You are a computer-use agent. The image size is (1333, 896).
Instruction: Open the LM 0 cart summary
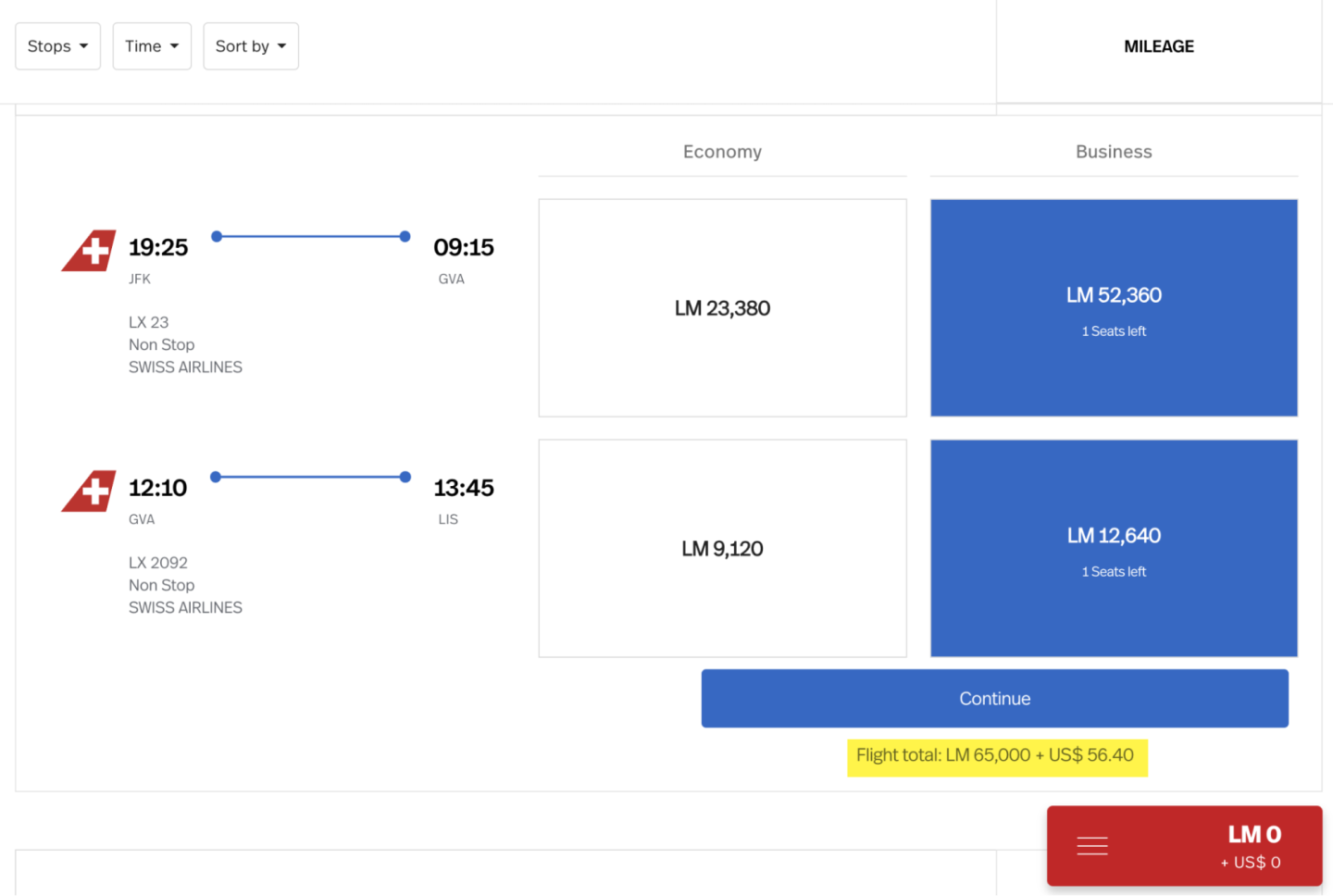[x=1252, y=846]
